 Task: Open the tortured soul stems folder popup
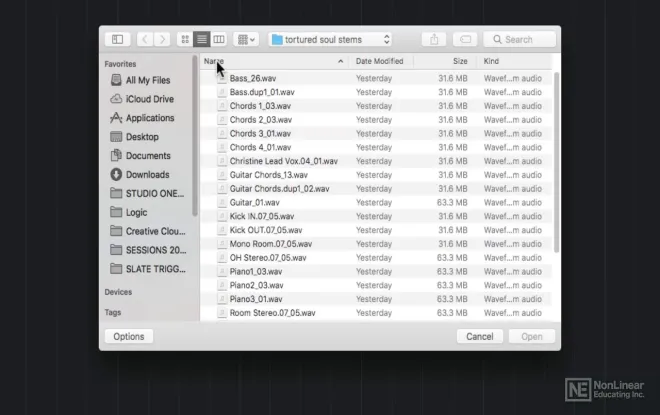point(330,40)
